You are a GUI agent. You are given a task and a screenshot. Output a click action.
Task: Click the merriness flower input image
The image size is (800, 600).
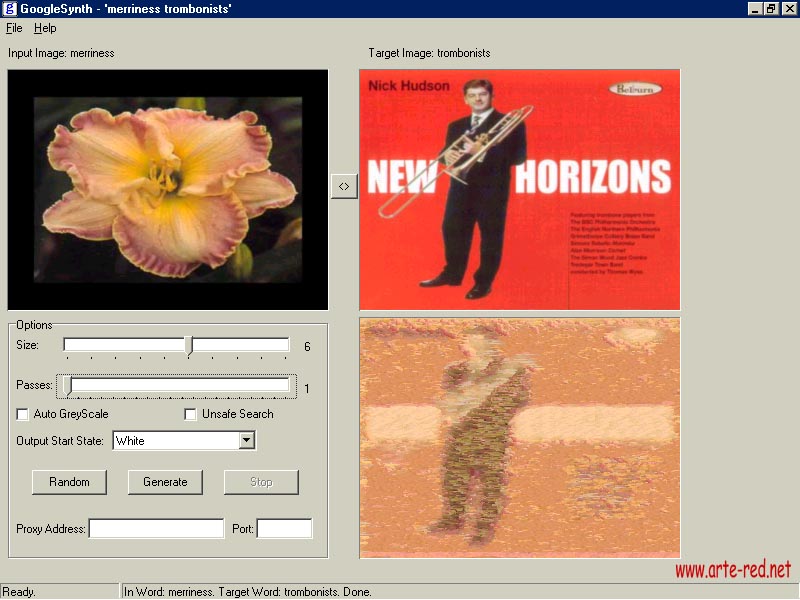point(168,189)
